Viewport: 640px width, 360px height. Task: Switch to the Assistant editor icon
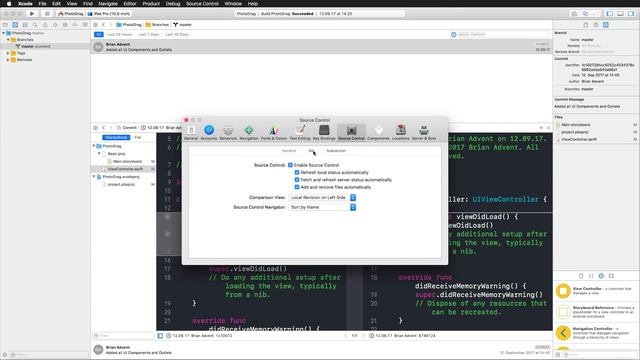click(x=585, y=13)
